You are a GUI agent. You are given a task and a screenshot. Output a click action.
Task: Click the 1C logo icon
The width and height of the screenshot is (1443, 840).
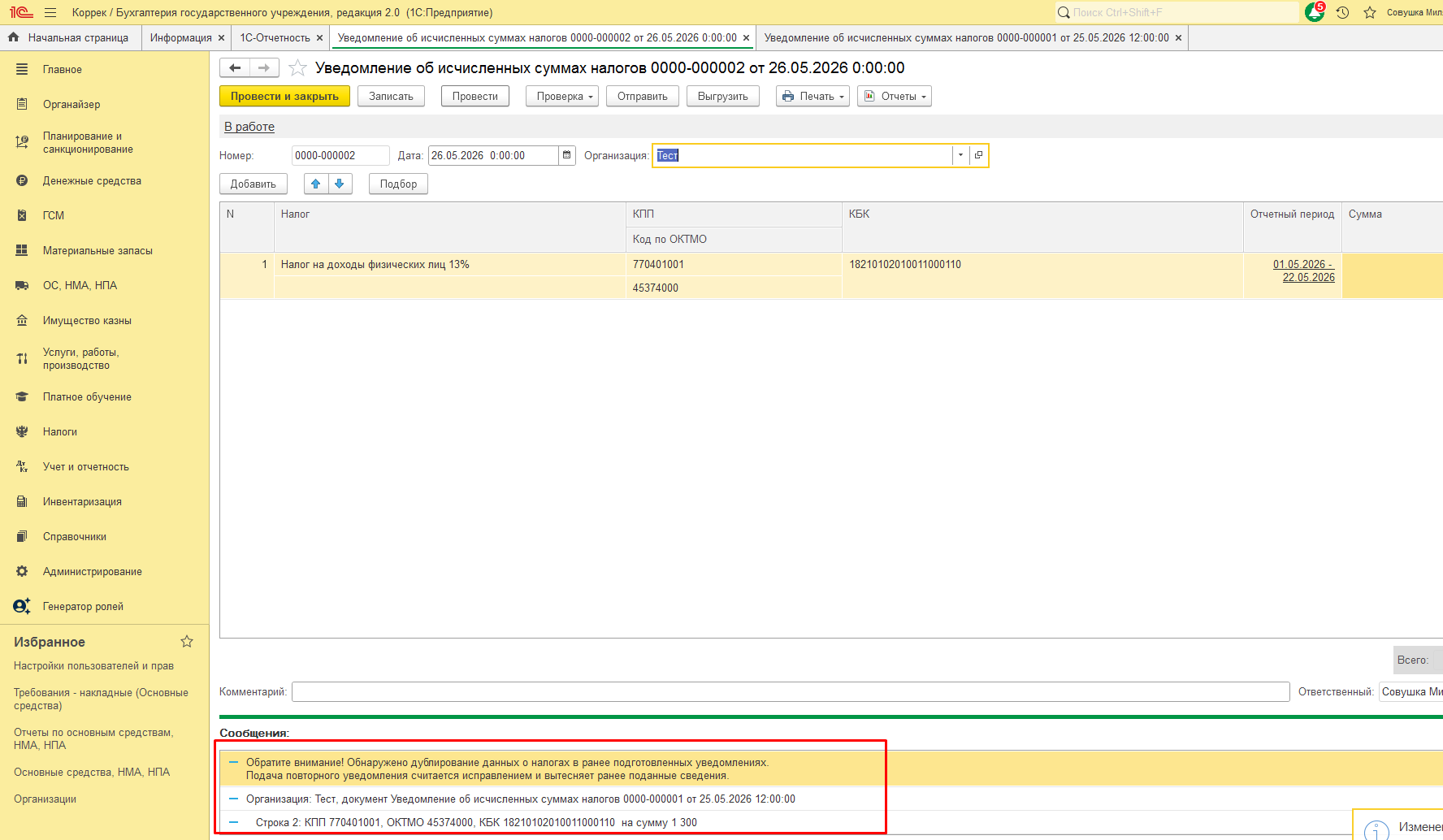(x=22, y=12)
